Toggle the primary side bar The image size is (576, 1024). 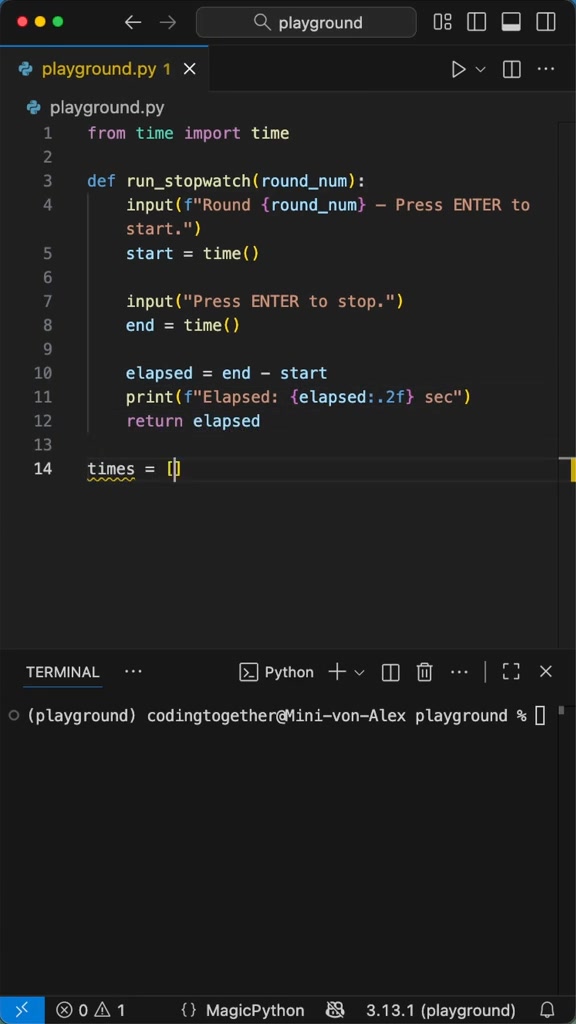pyautogui.click(x=477, y=22)
